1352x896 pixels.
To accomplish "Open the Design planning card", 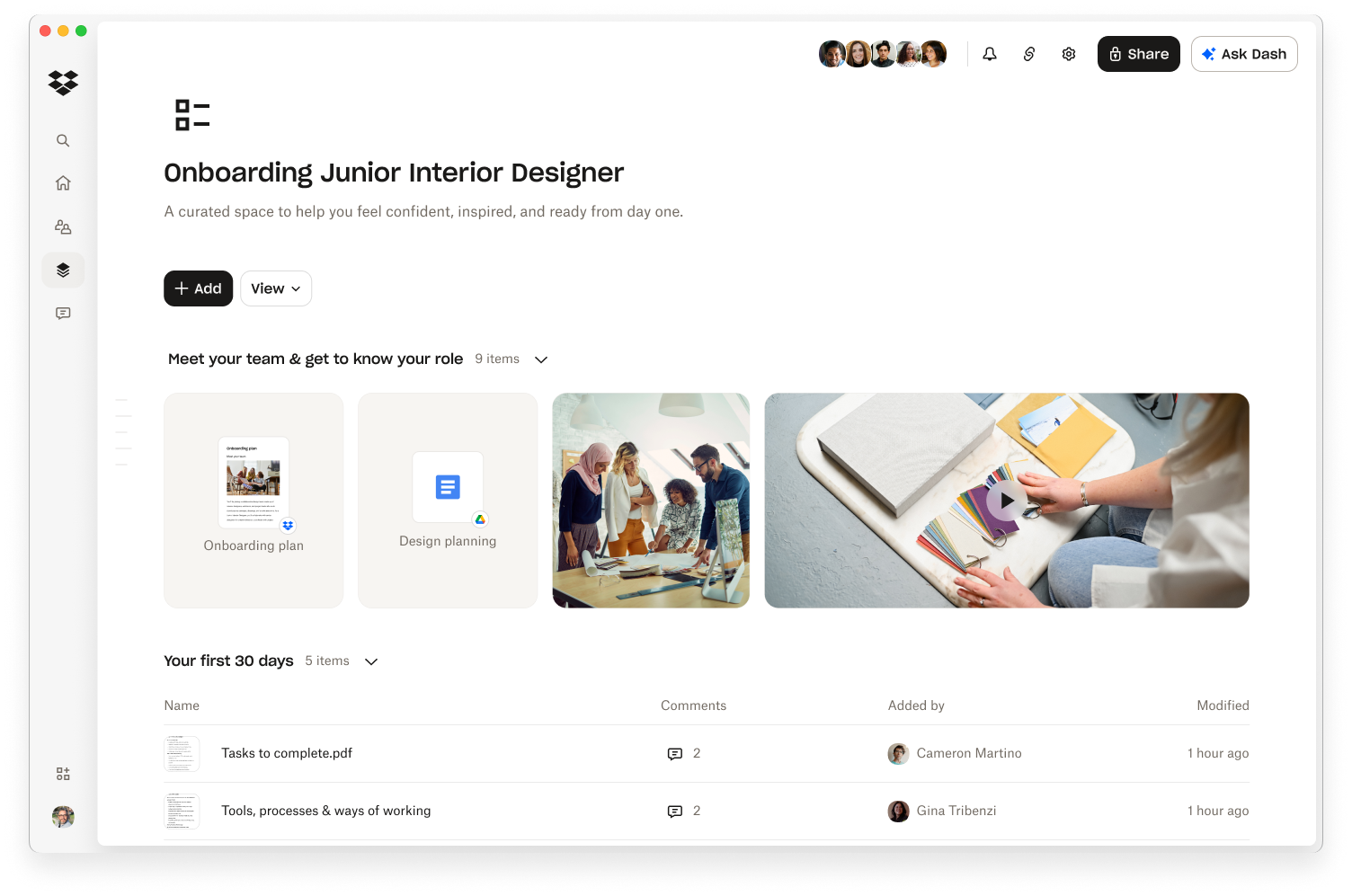I will pyautogui.click(x=448, y=501).
